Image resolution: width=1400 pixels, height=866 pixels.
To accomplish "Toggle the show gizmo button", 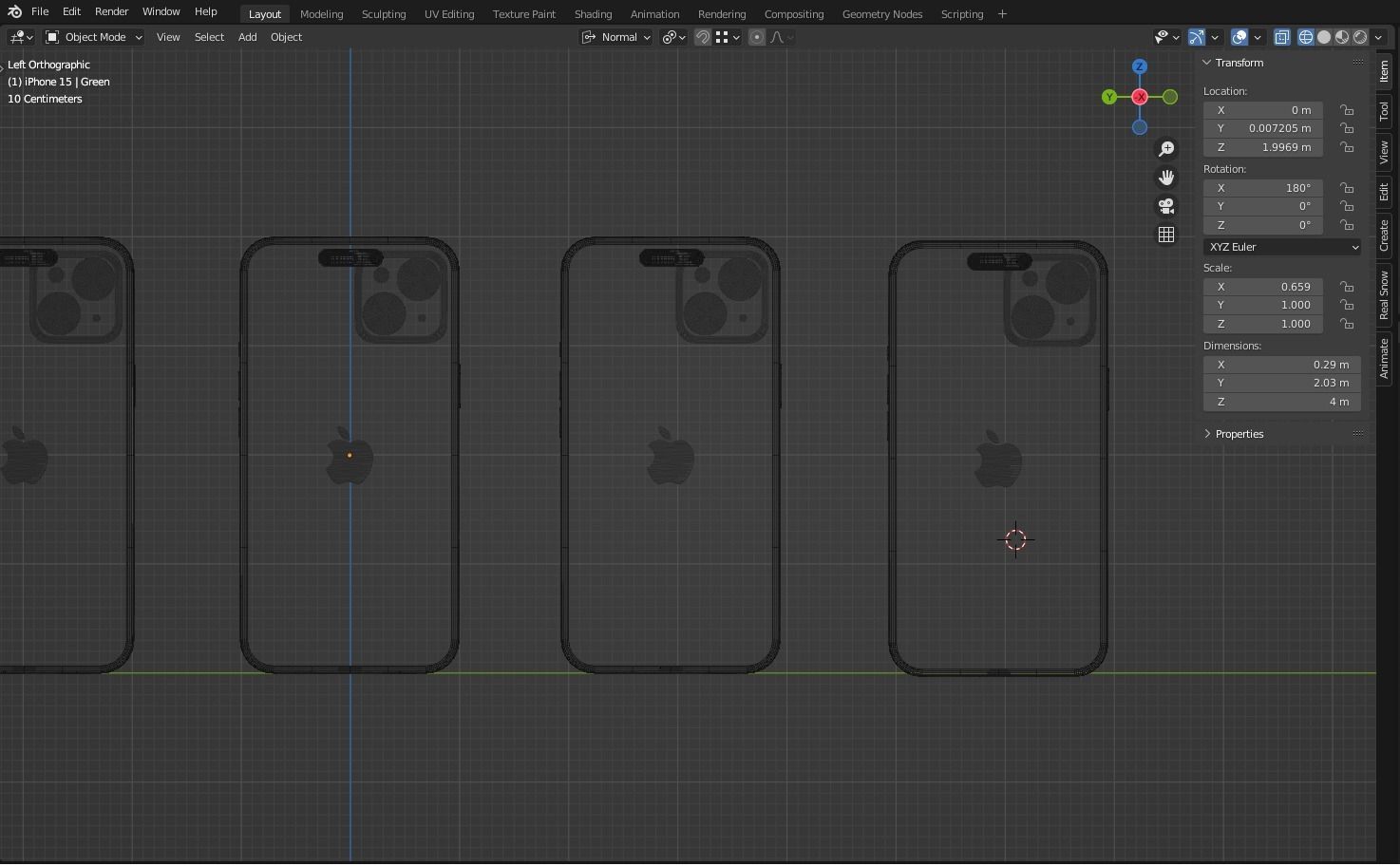I will pyautogui.click(x=1197, y=37).
